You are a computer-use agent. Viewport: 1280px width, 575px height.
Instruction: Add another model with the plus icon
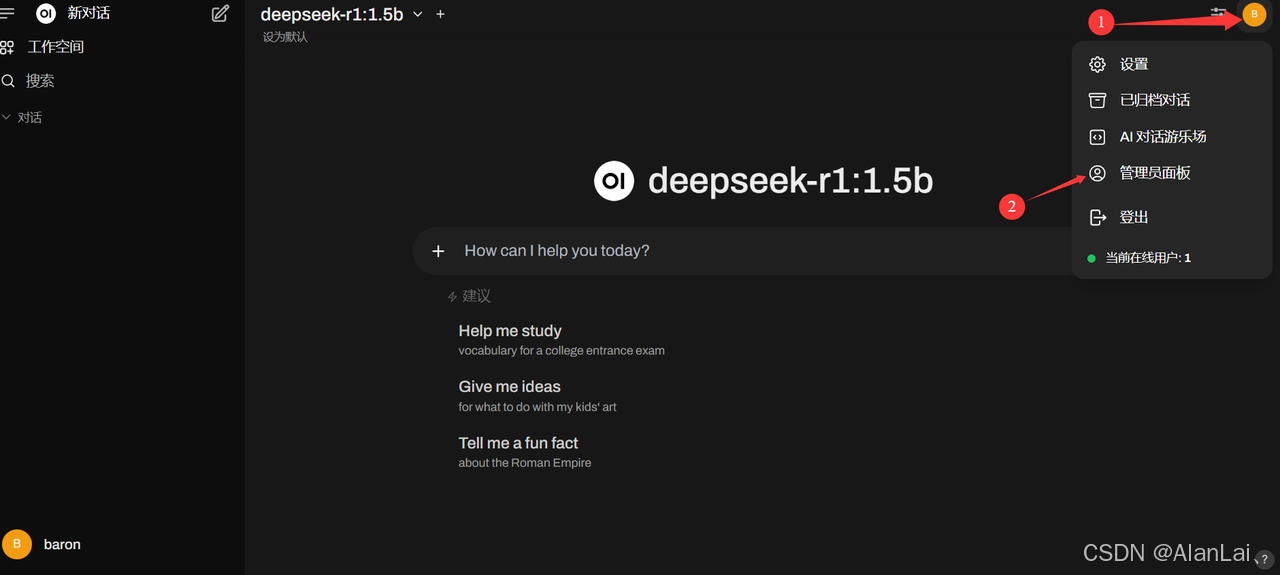pos(441,14)
